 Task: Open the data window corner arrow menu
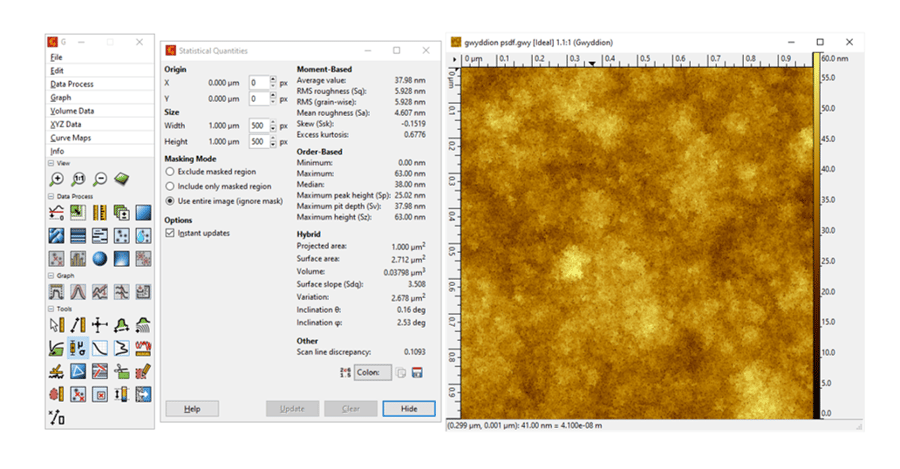tap(455, 59)
